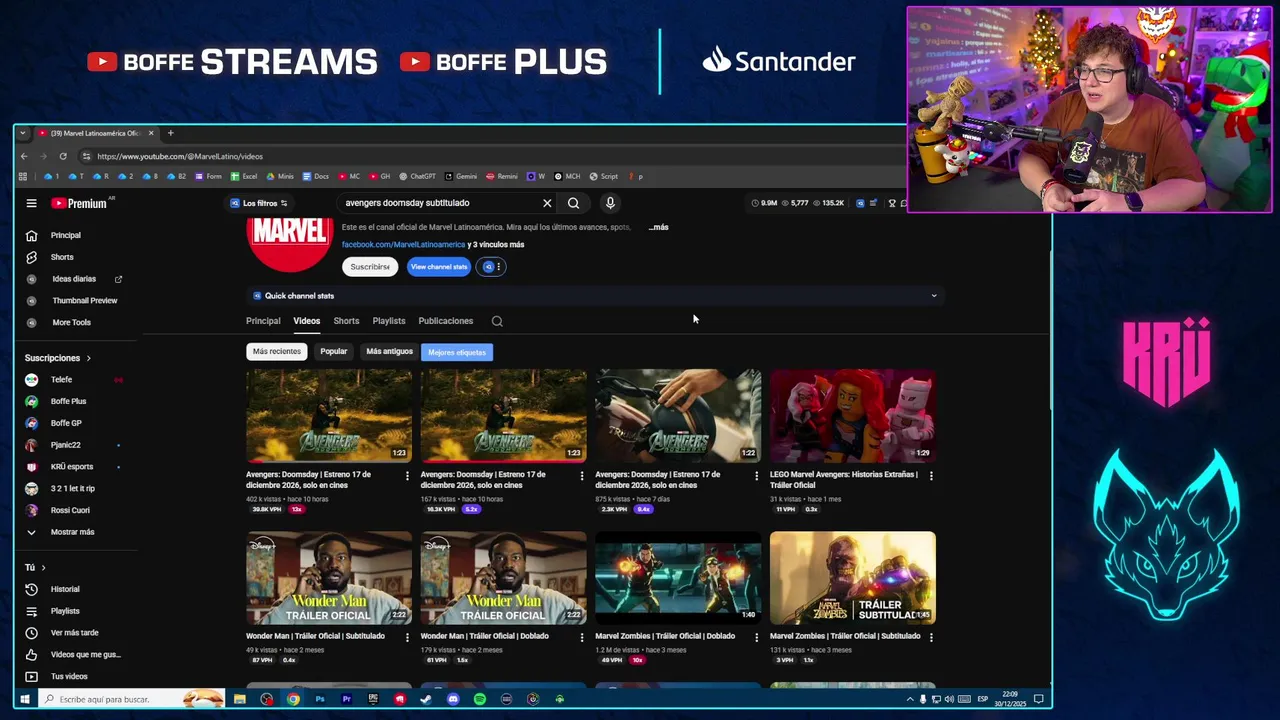Click the View channel stats button
Image resolution: width=1280 pixels, height=720 pixels.
(x=439, y=267)
